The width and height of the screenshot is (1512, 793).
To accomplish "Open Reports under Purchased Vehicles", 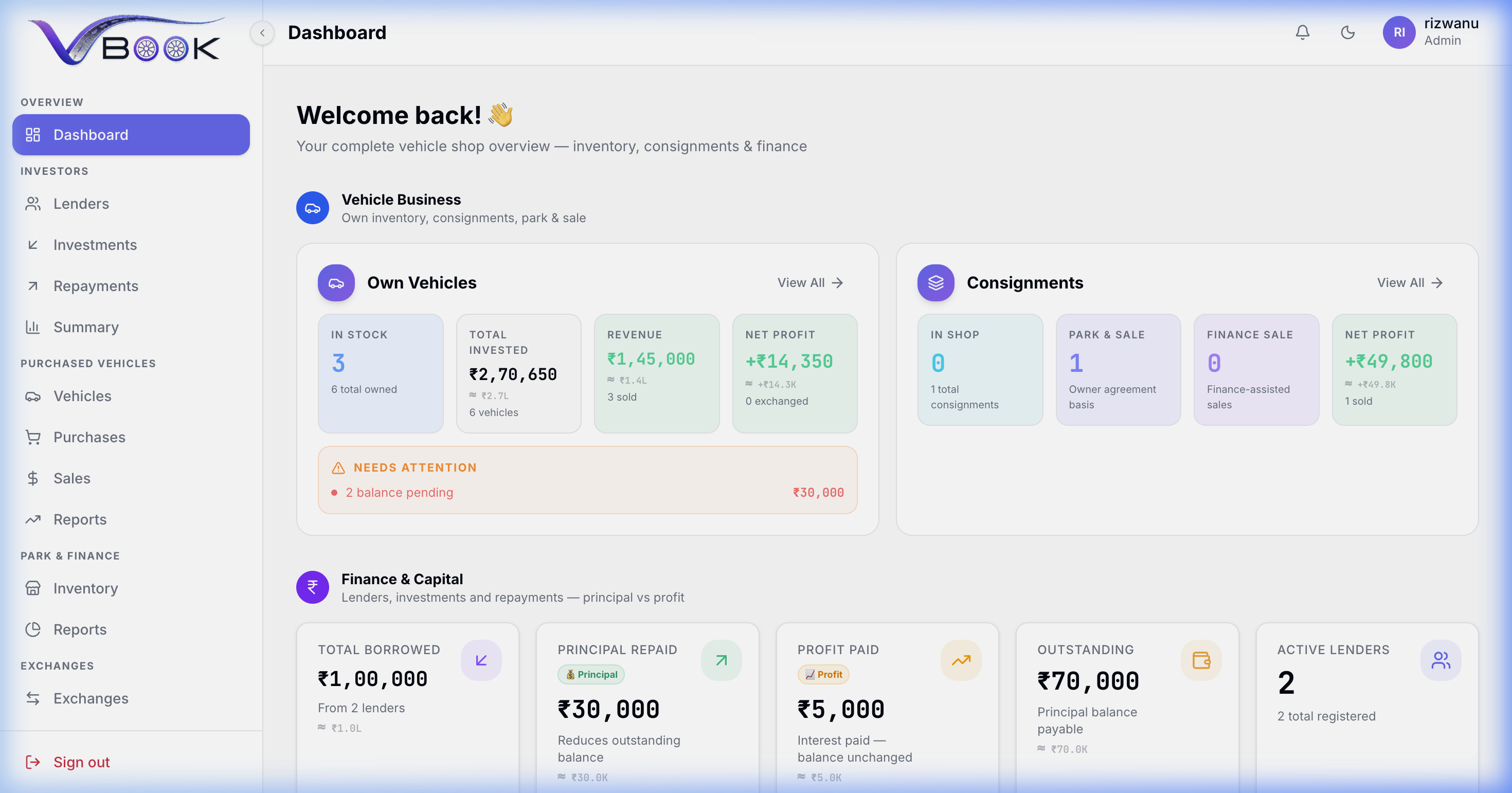I will pos(131,519).
